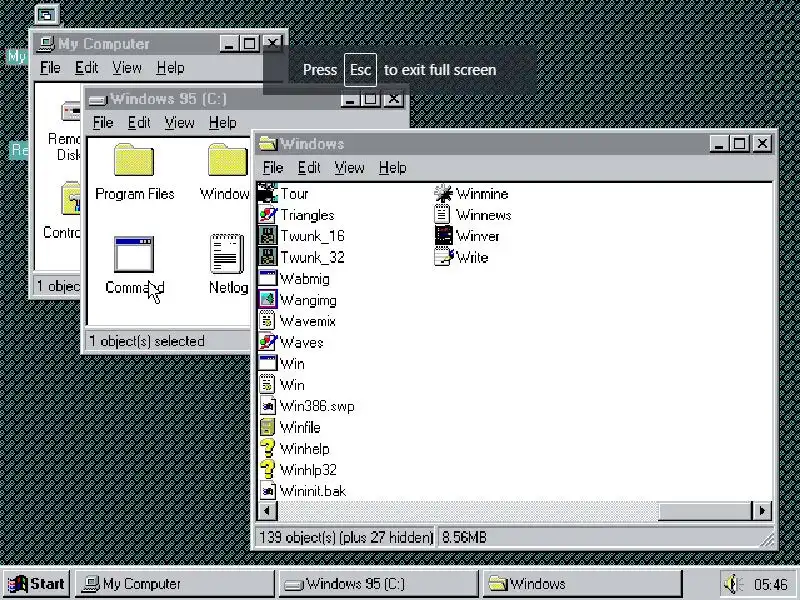Open Edit menu in Windows 95 (C:) window
Screen dimensions: 800x600
139,122
